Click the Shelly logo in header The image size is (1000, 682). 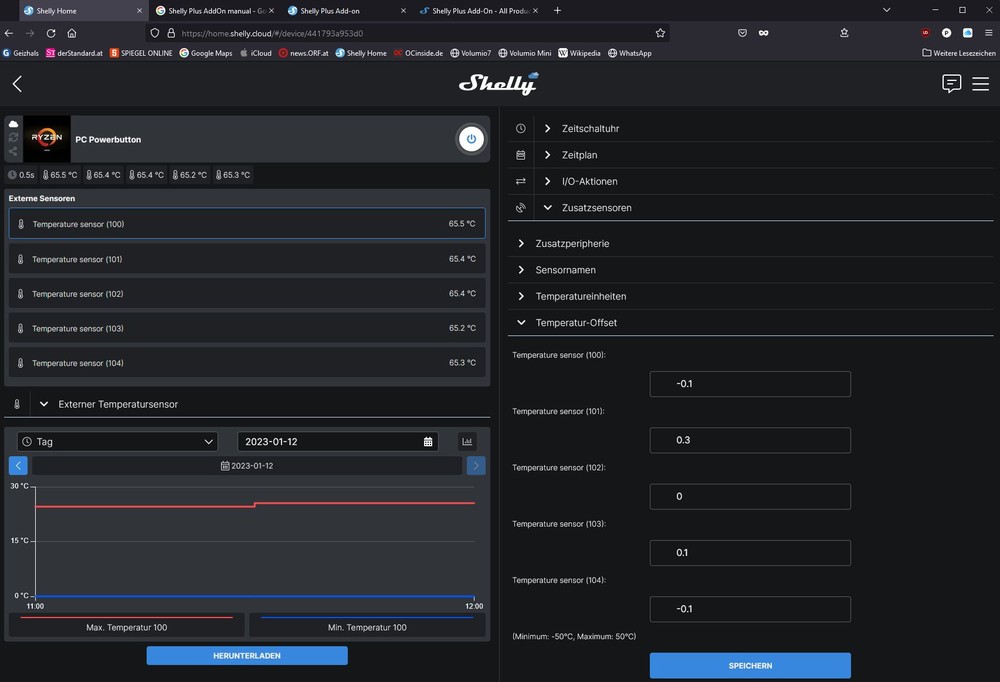pyautogui.click(x=499, y=84)
